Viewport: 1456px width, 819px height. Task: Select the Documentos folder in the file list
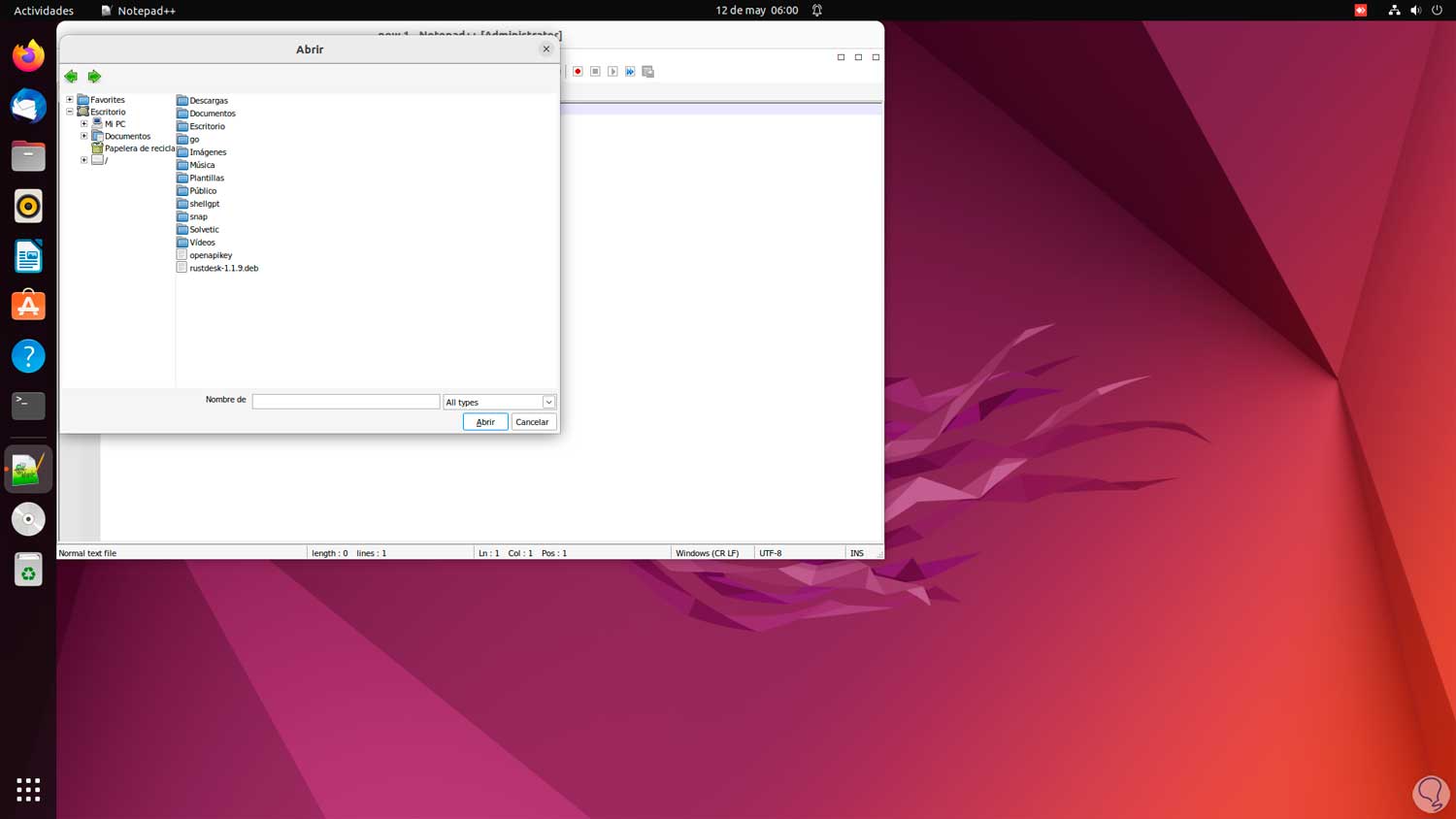pyautogui.click(x=213, y=114)
